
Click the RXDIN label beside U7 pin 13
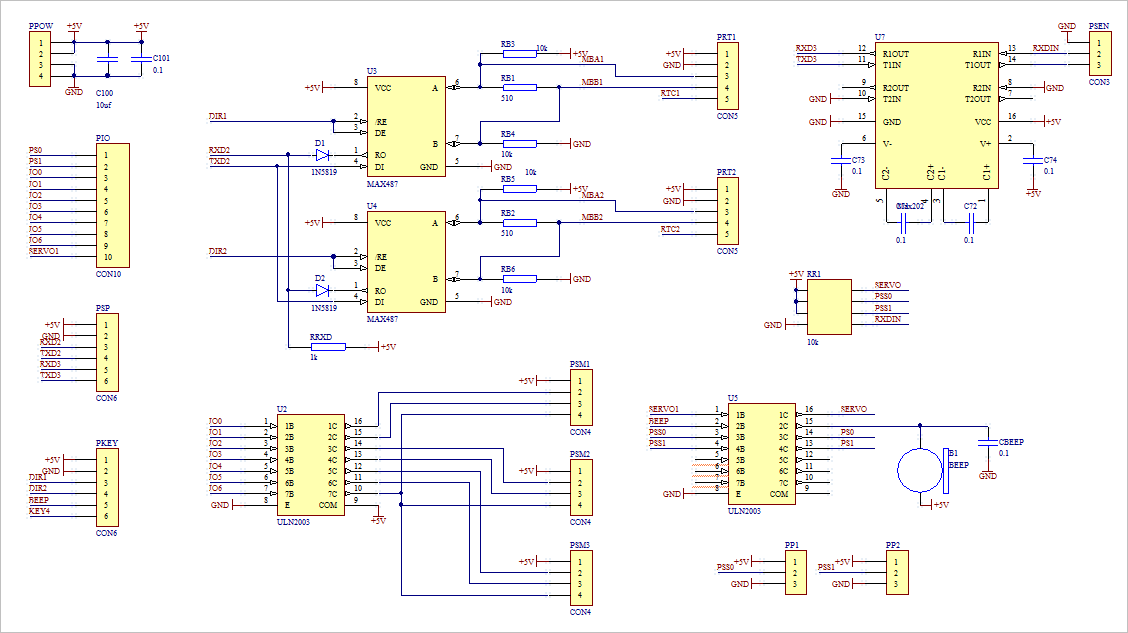coord(1046,48)
